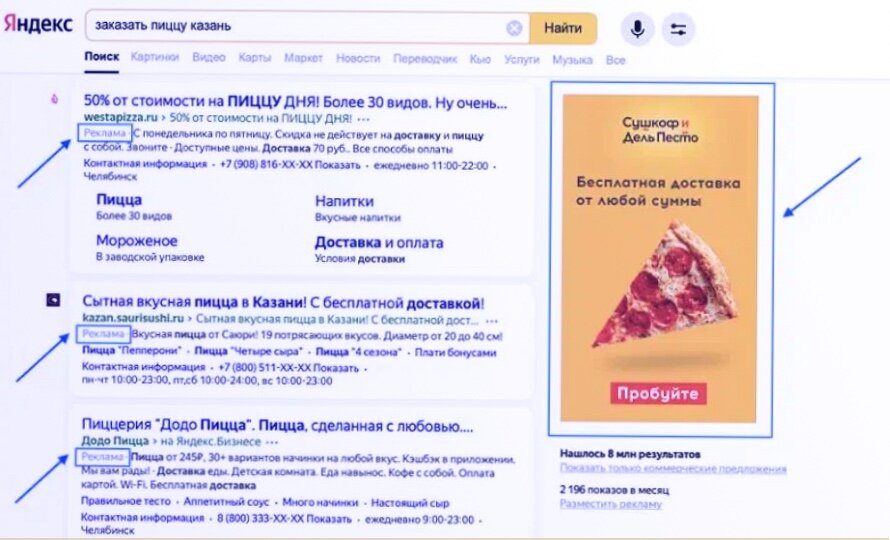Viewport: 890px width, 540px height.
Task: Open search settings sliders icon
Action: (678, 29)
